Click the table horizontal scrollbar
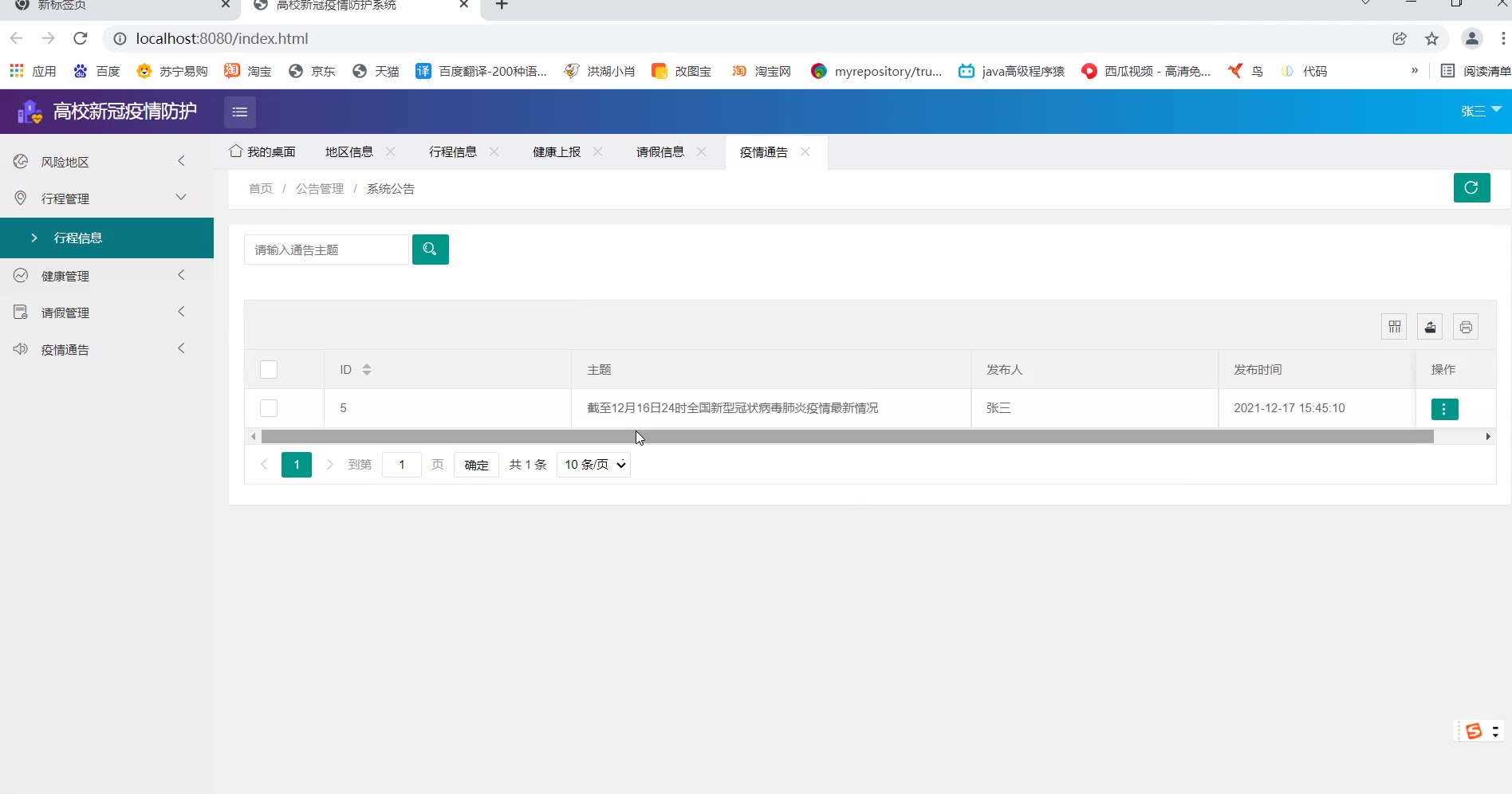 [847, 437]
